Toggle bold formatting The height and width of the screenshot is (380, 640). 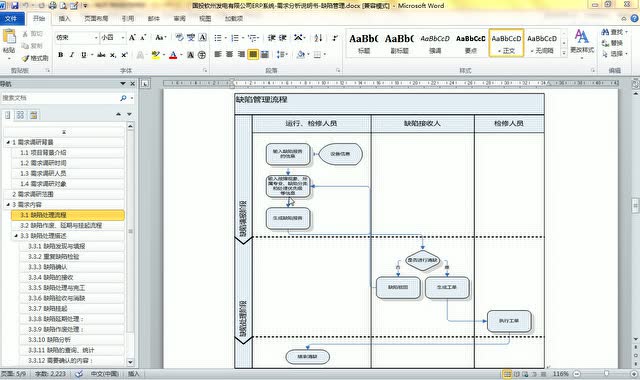[61, 55]
